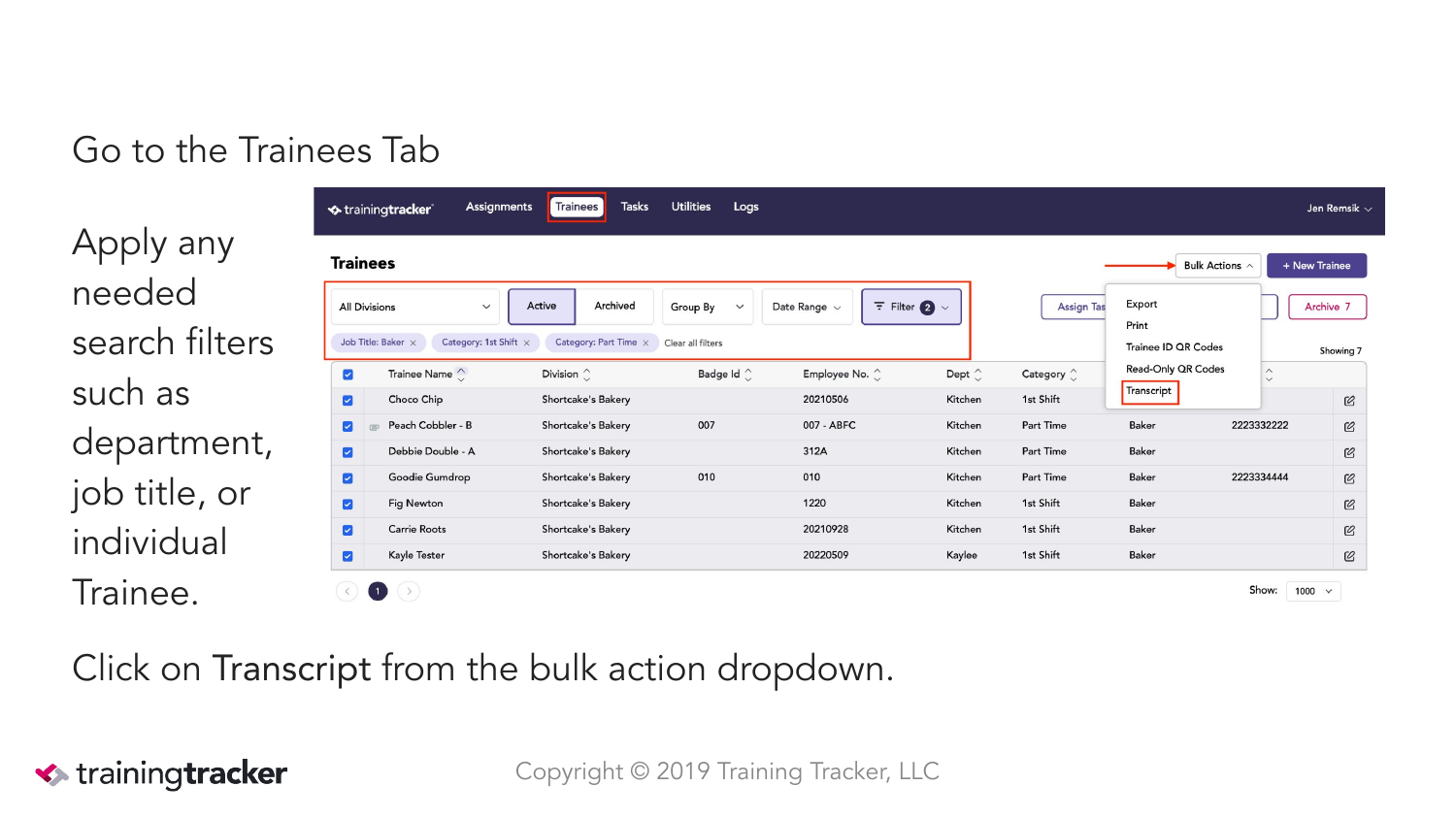Switch to the Active trainees toggle
The height and width of the screenshot is (819, 1456).
coord(542,307)
